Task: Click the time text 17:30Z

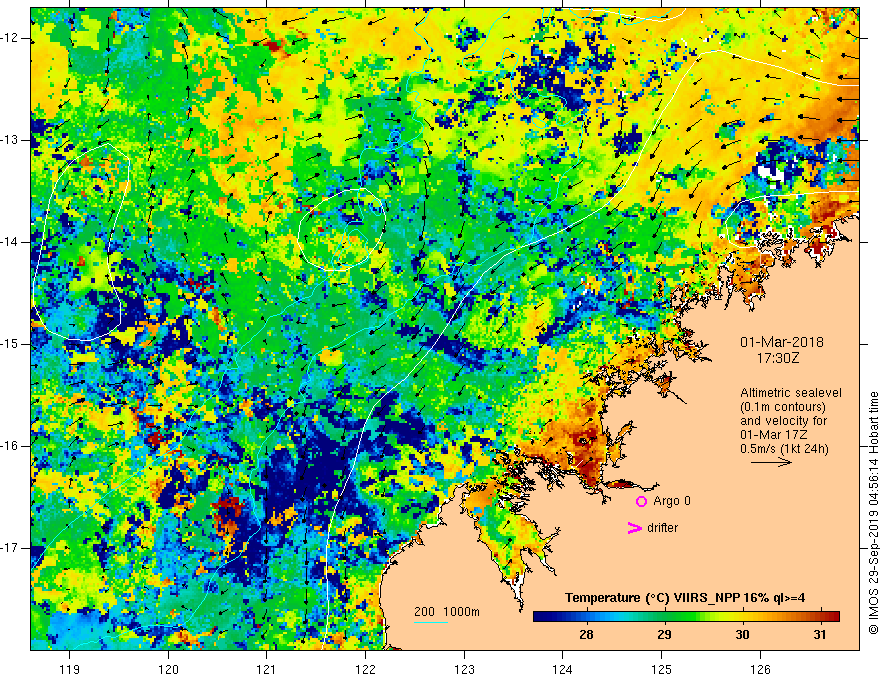Action: point(777,358)
